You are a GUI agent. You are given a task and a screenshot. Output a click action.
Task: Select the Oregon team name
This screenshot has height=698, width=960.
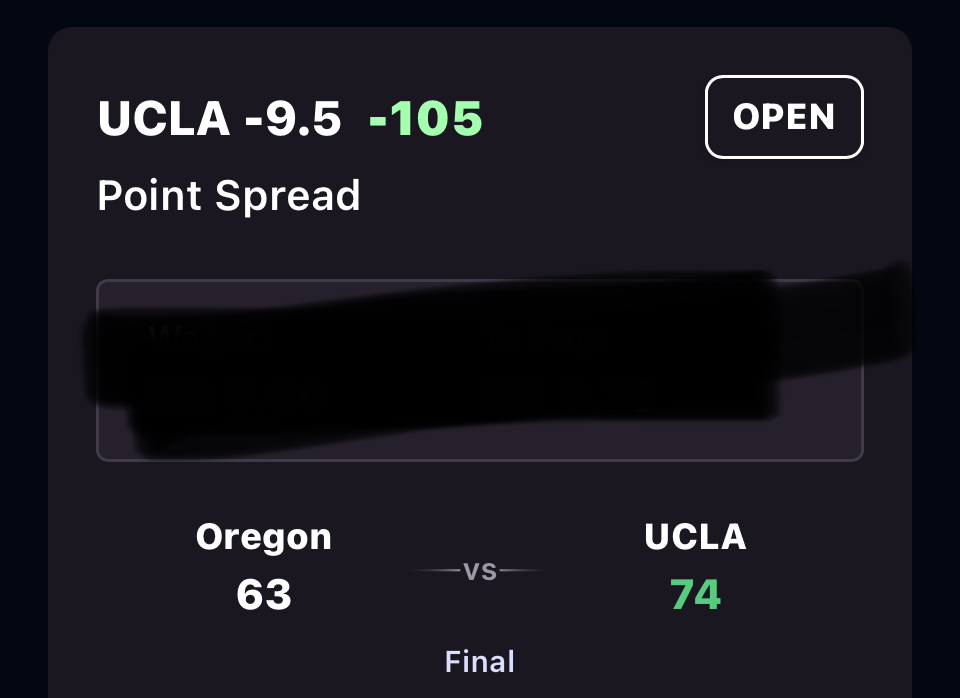(x=264, y=537)
